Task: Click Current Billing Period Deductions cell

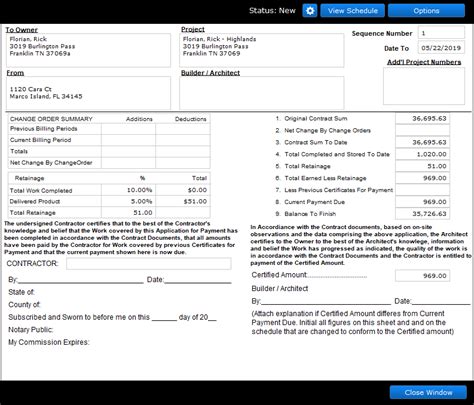Action: [183, 140]
